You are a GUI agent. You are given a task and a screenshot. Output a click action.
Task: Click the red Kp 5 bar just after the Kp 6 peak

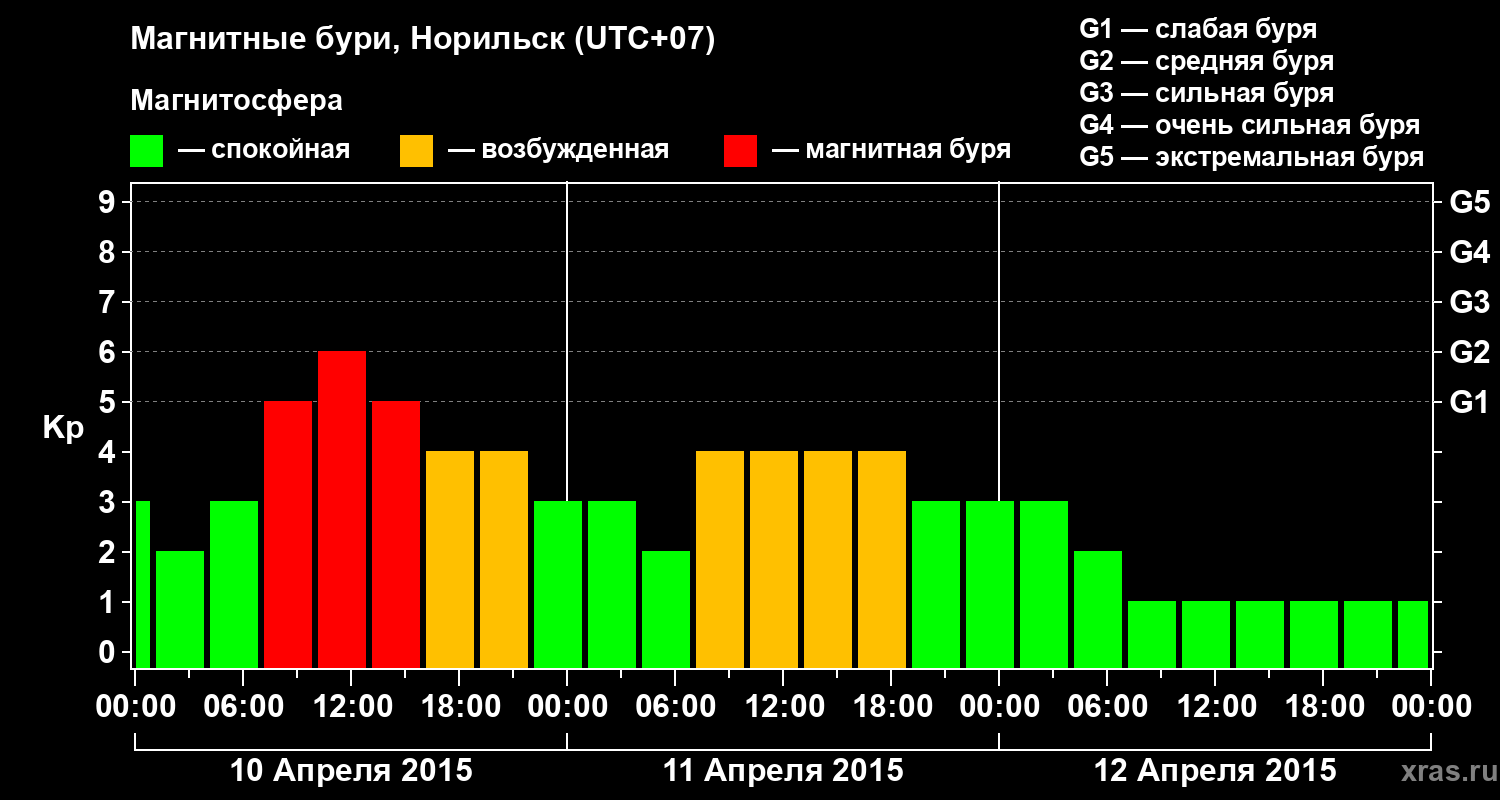pos(396,535)
